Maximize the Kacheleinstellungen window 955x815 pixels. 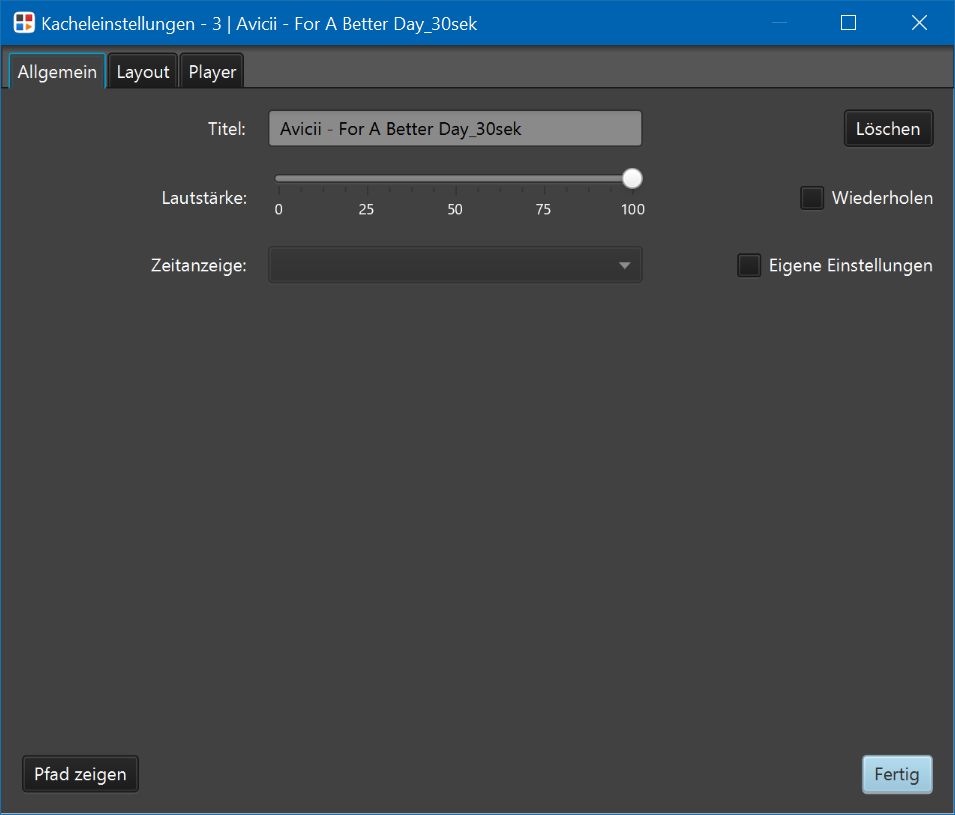coord(848,23)
